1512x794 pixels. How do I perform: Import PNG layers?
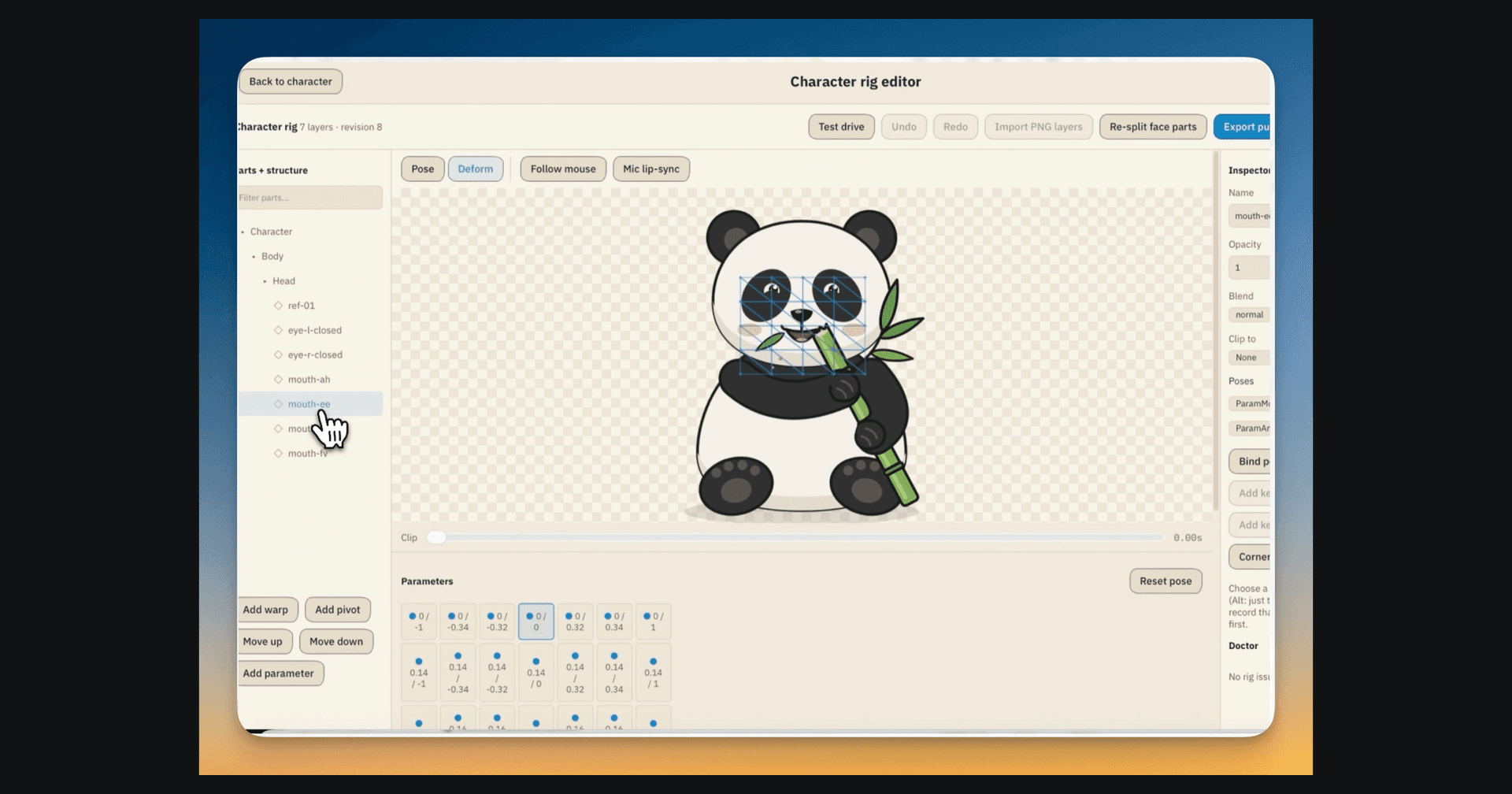tap(1039, 127)
